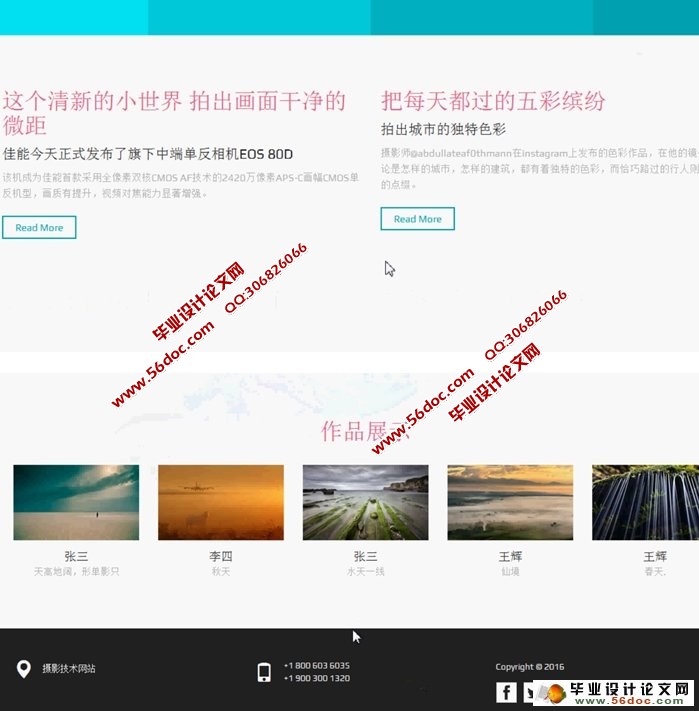This screenshot has height=711, width=699.
Task: Click author name 王辉 under the 仙境 photo
Action: [x=510, y=556]
